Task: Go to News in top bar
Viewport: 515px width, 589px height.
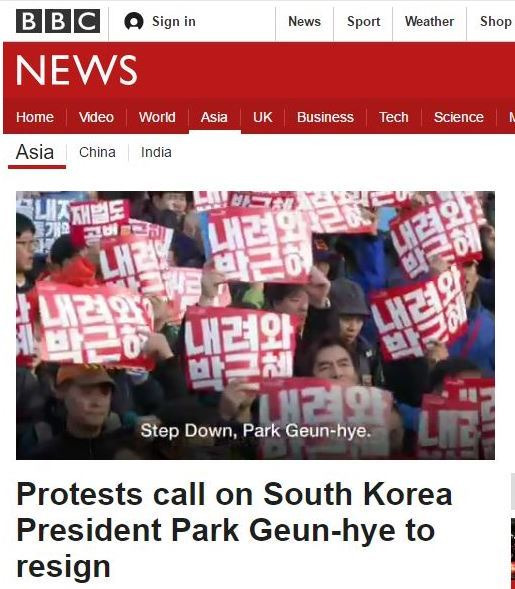Action: coord(304,21)
